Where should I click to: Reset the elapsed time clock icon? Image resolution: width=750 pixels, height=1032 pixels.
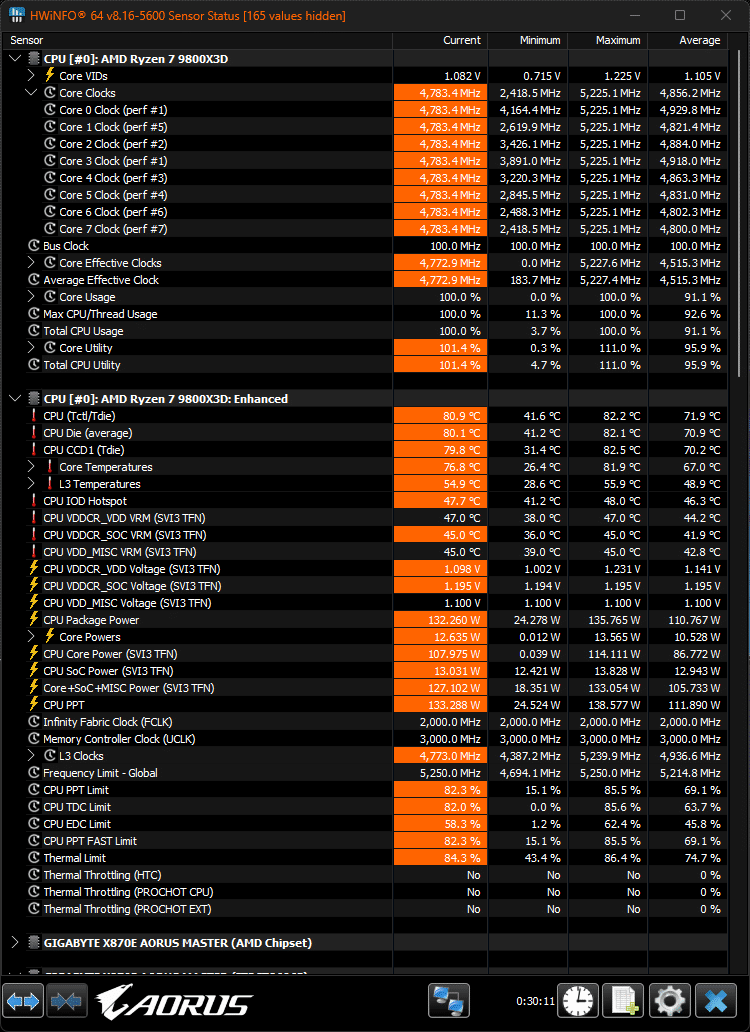pos(578,1001)
